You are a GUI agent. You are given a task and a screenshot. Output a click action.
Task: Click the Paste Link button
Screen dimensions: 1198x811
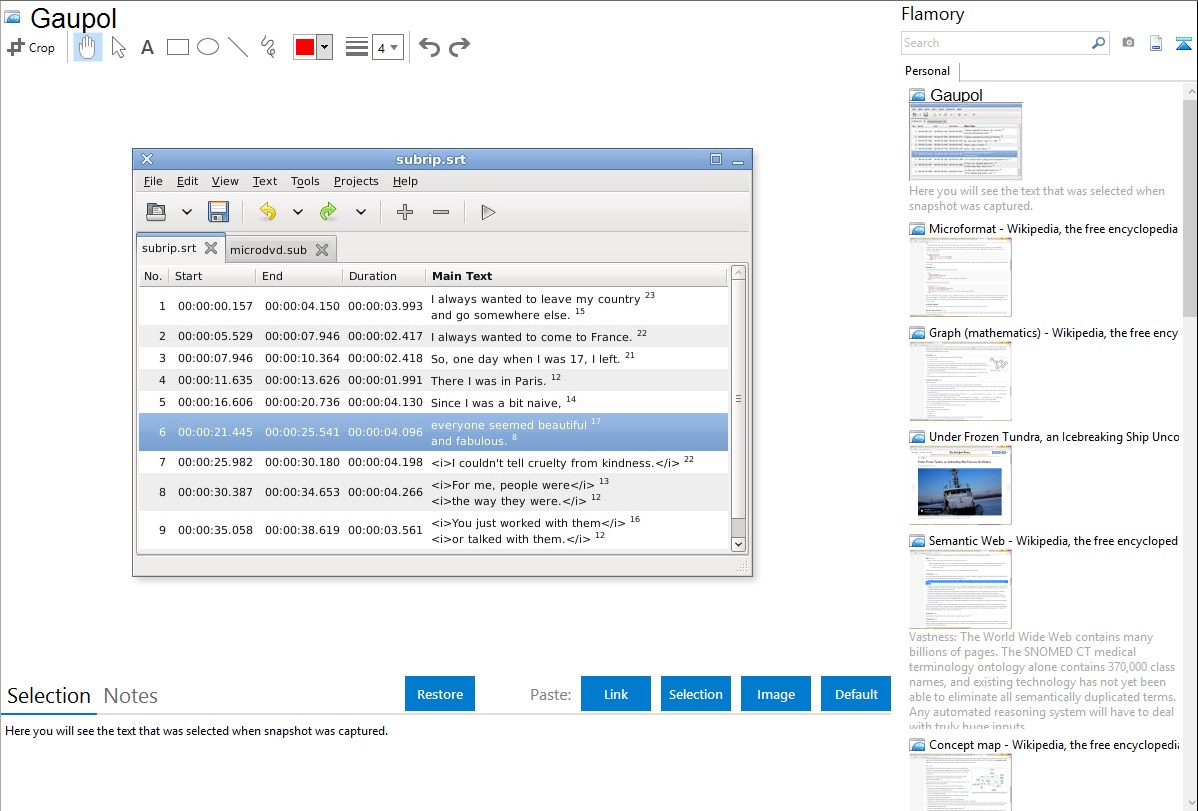(x=616, y=694)
